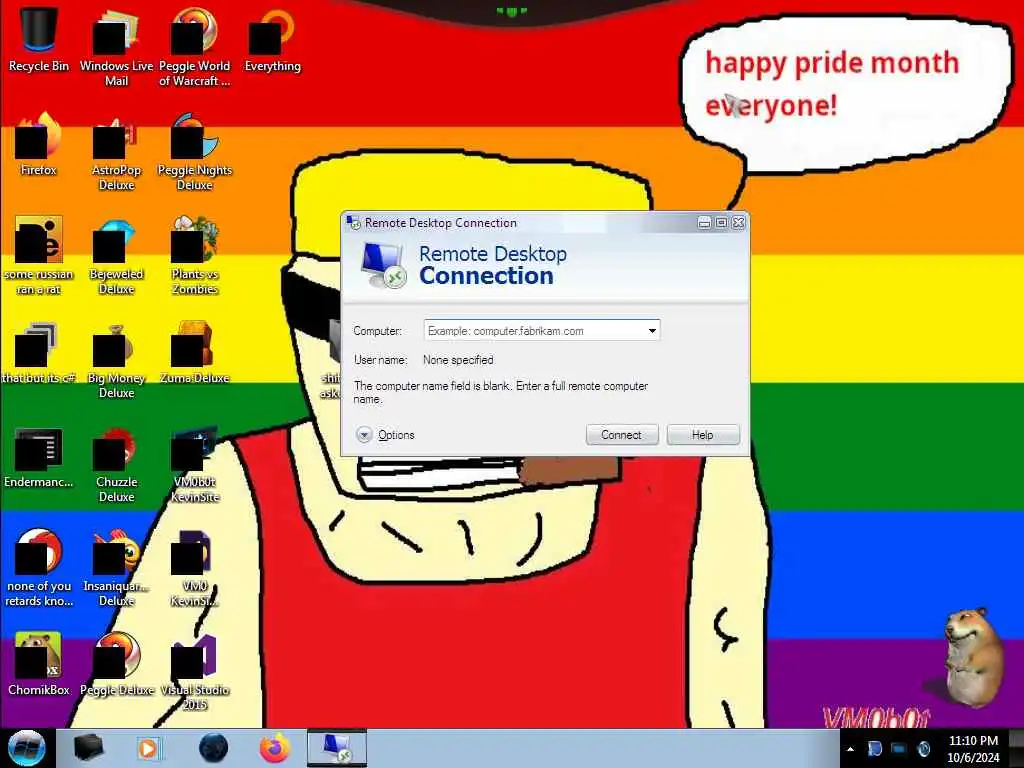Open the Endermanc... desktop icon

39,457
